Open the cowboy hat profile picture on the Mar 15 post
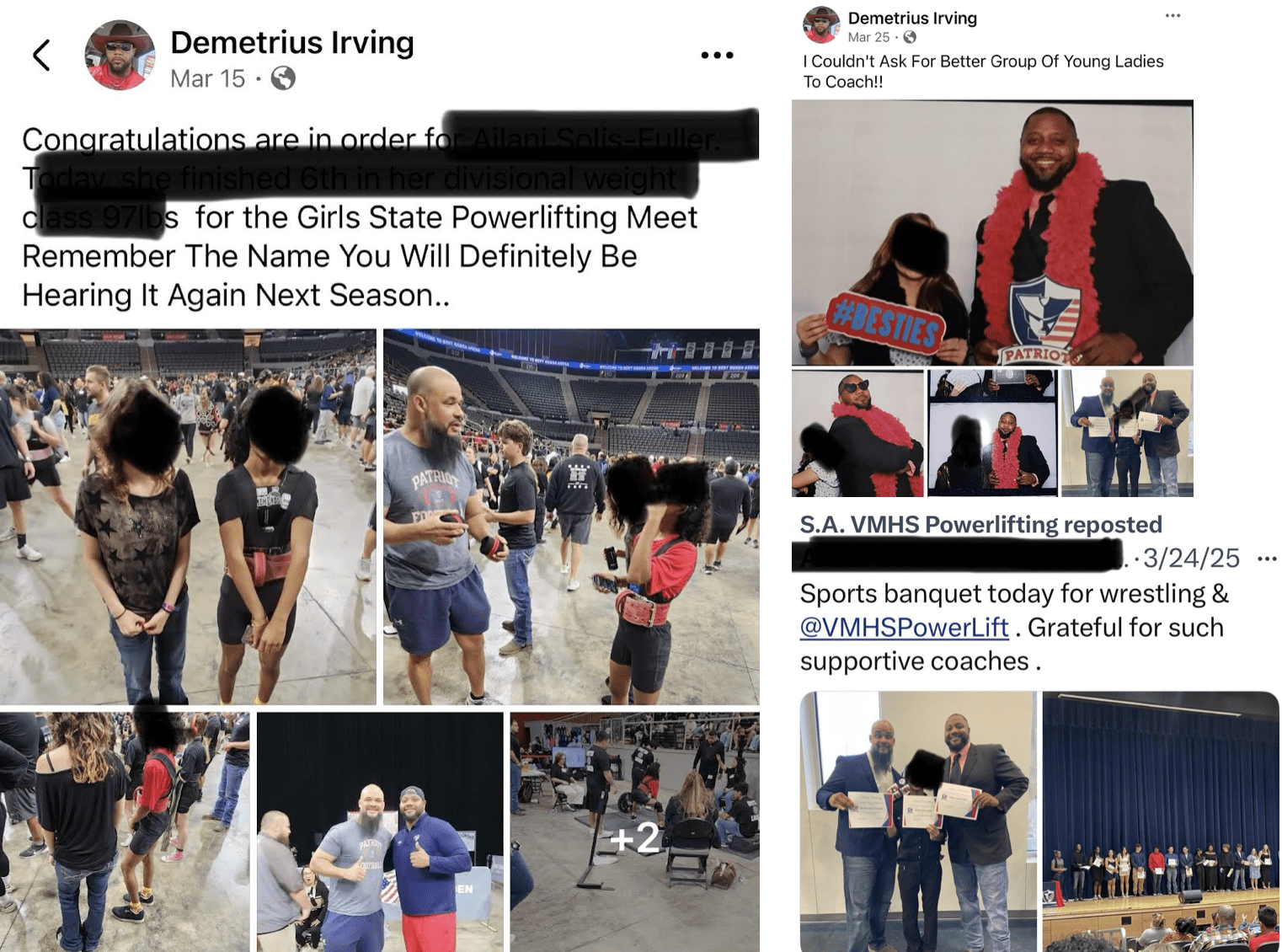The width and height of the screenshot is (1282, 952). (120, 56)
